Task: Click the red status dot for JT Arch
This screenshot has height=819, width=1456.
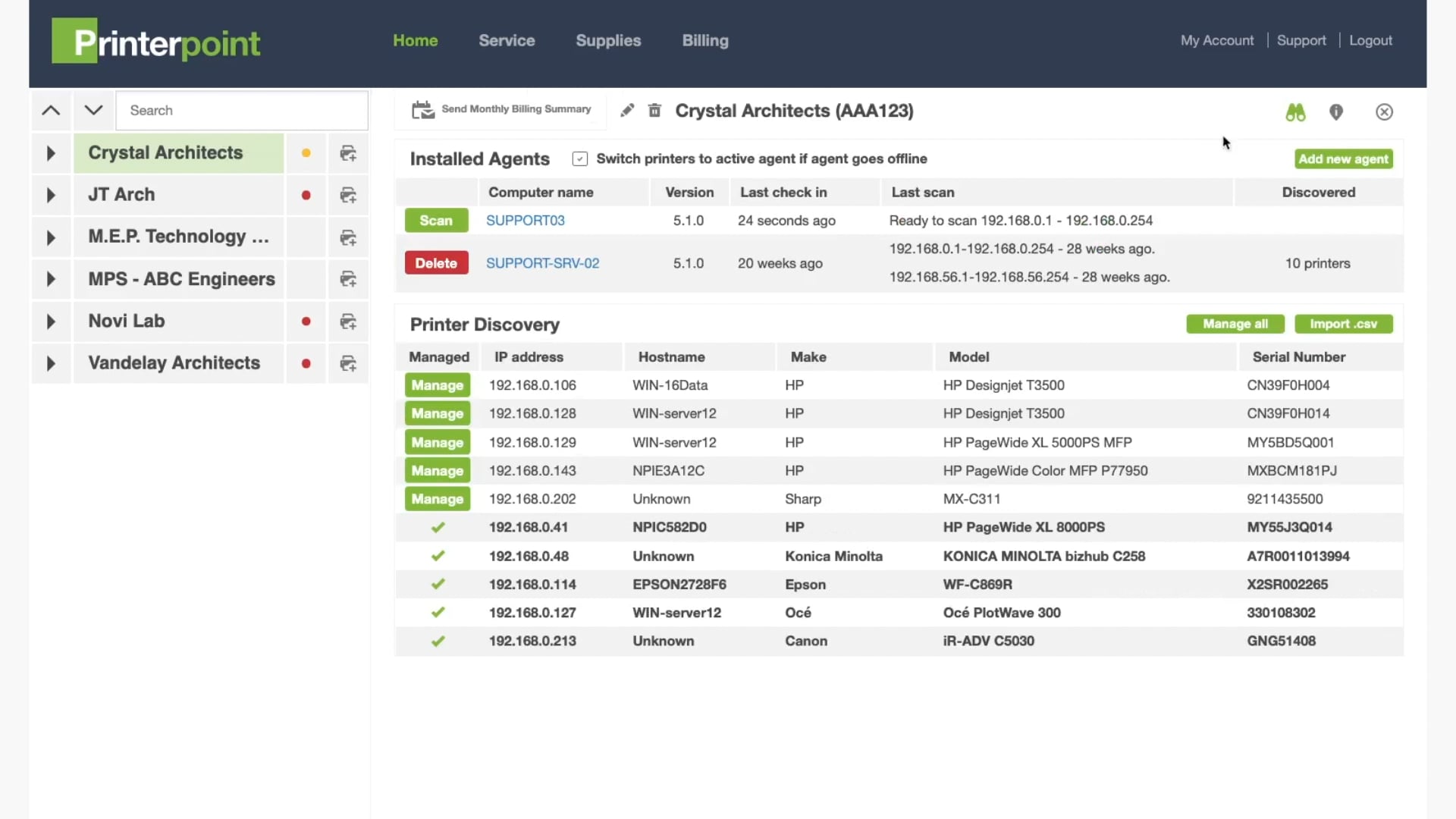Action: (306, 195)
